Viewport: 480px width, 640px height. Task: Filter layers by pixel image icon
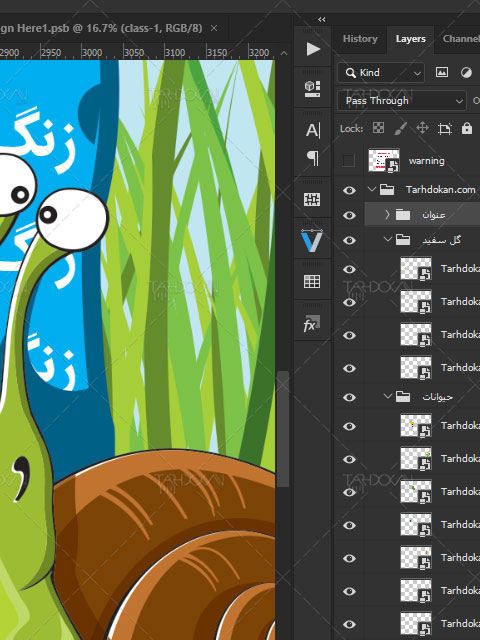tap(442, 72)
